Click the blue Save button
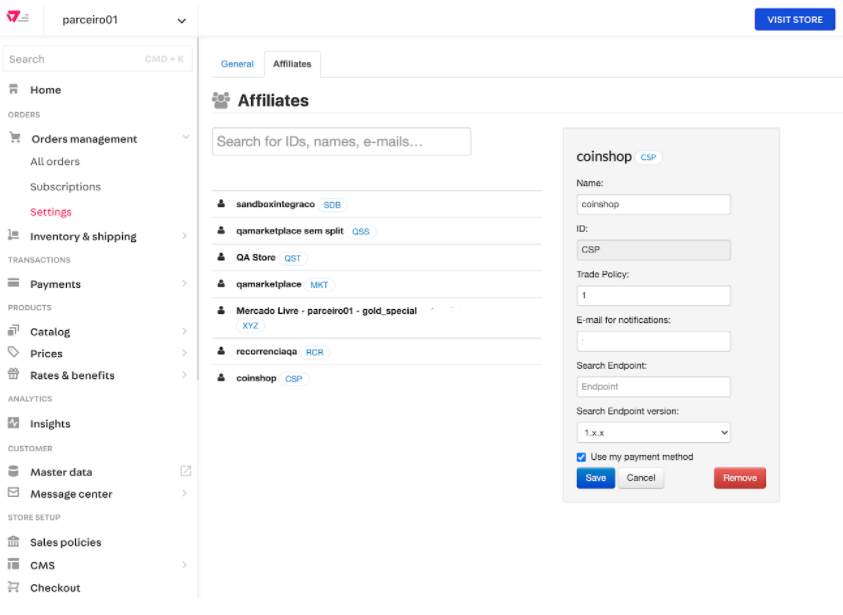This screenshot has height=615, width=843. [x=595, y=478]
